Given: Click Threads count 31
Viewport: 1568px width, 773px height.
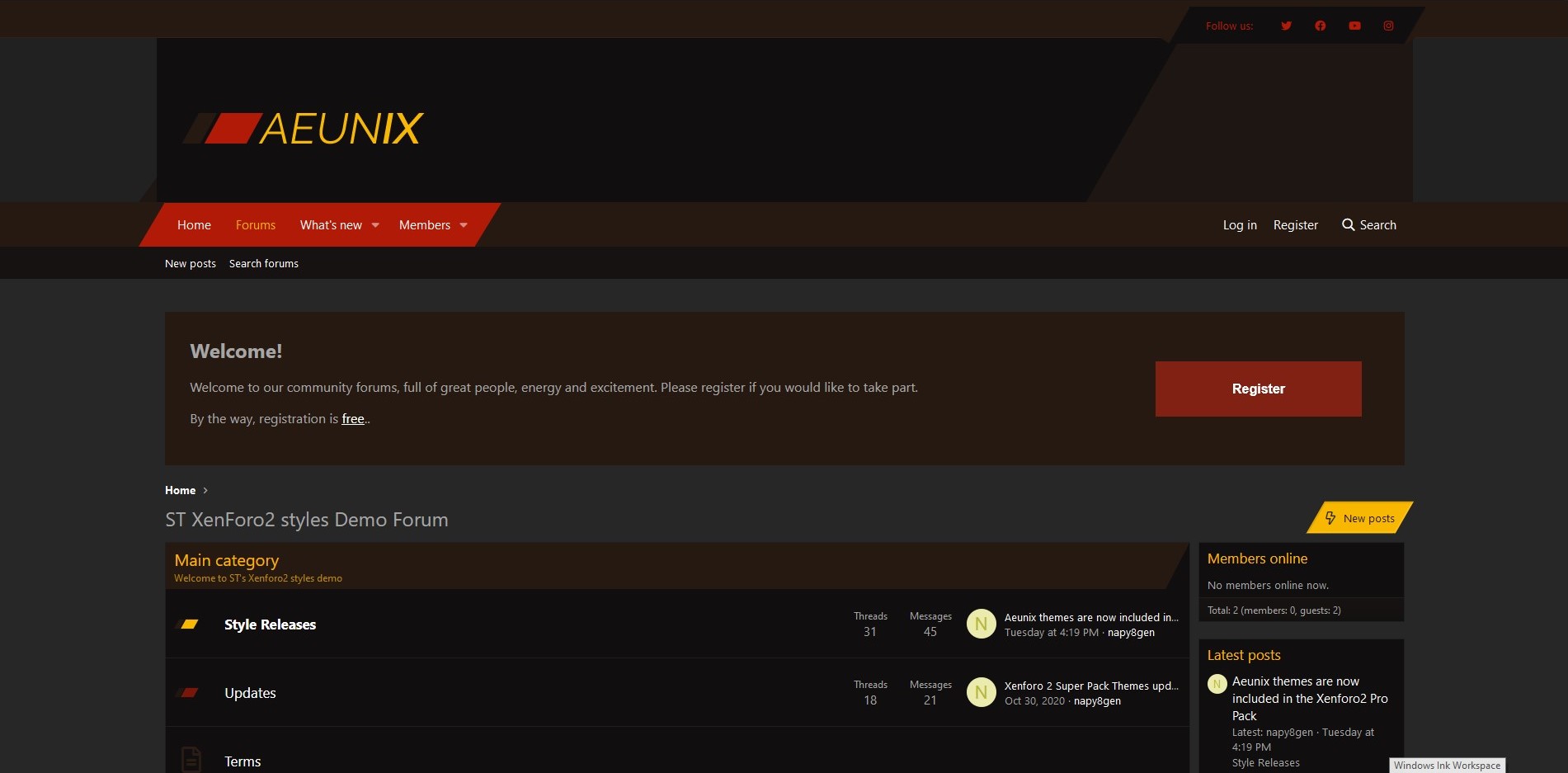Looking at the screenshot, I should (870, 632).
